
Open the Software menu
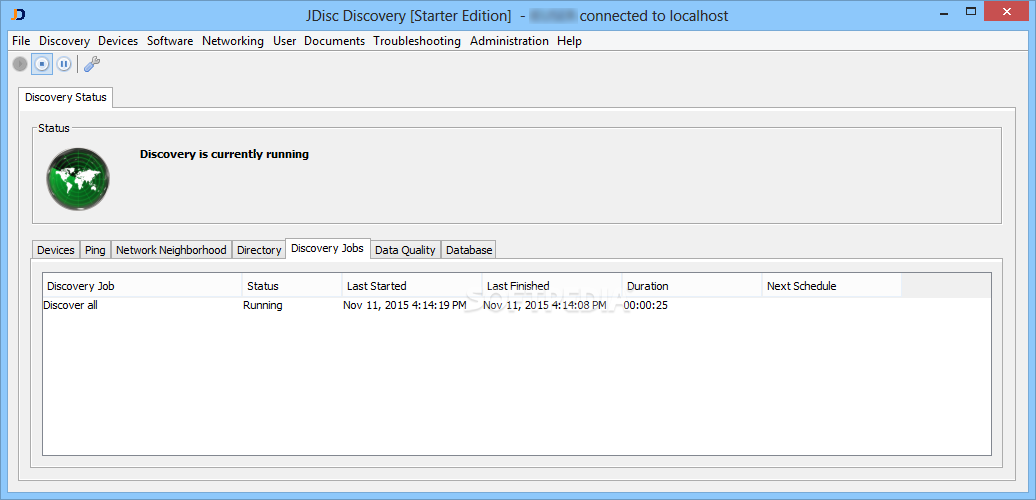point(170,41)
